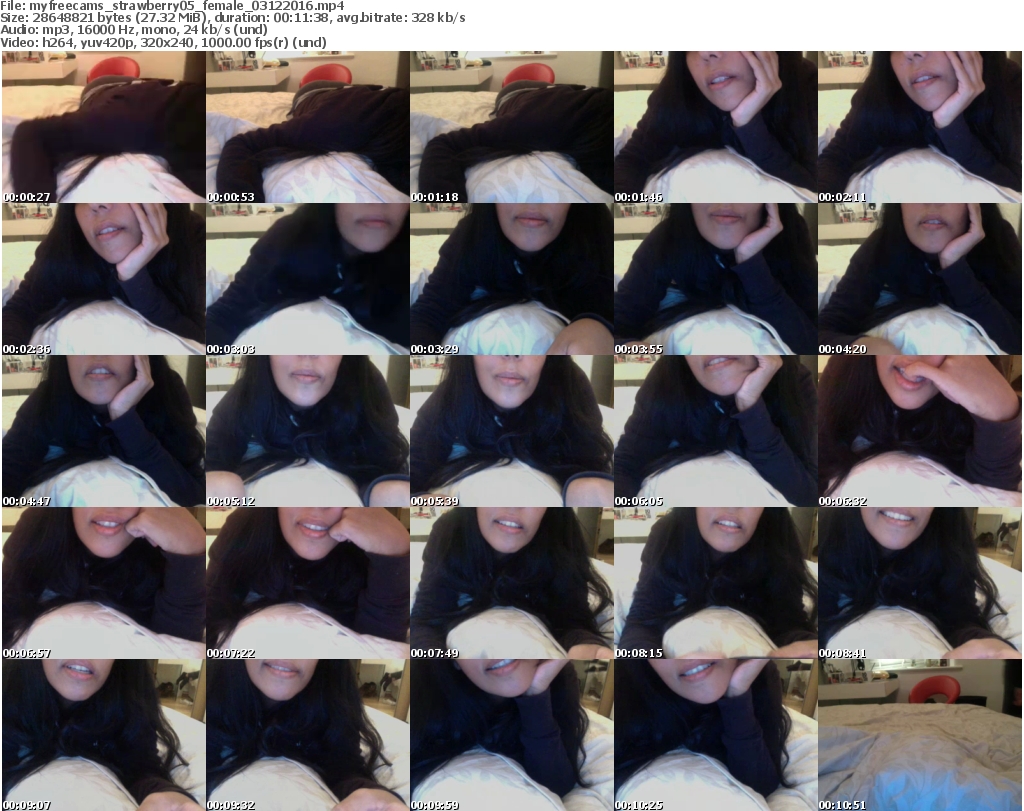Image resolution: width=1024 pixels, height=811 pixels.
Task: Select the thumbnail stamped 00:07:22
Action: (308, 583)
